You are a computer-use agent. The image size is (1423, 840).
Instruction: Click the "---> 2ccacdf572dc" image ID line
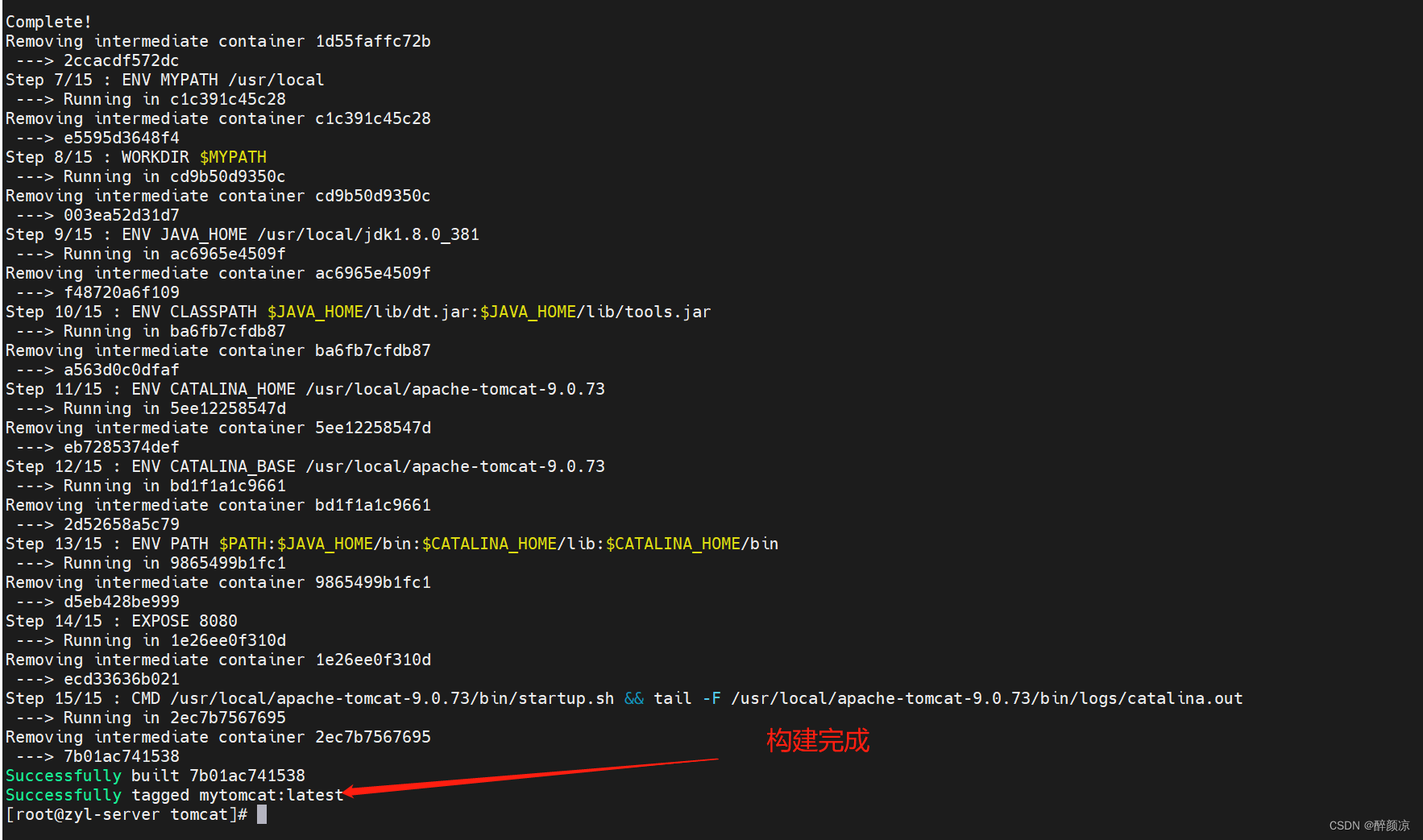(x=97, y=60)
